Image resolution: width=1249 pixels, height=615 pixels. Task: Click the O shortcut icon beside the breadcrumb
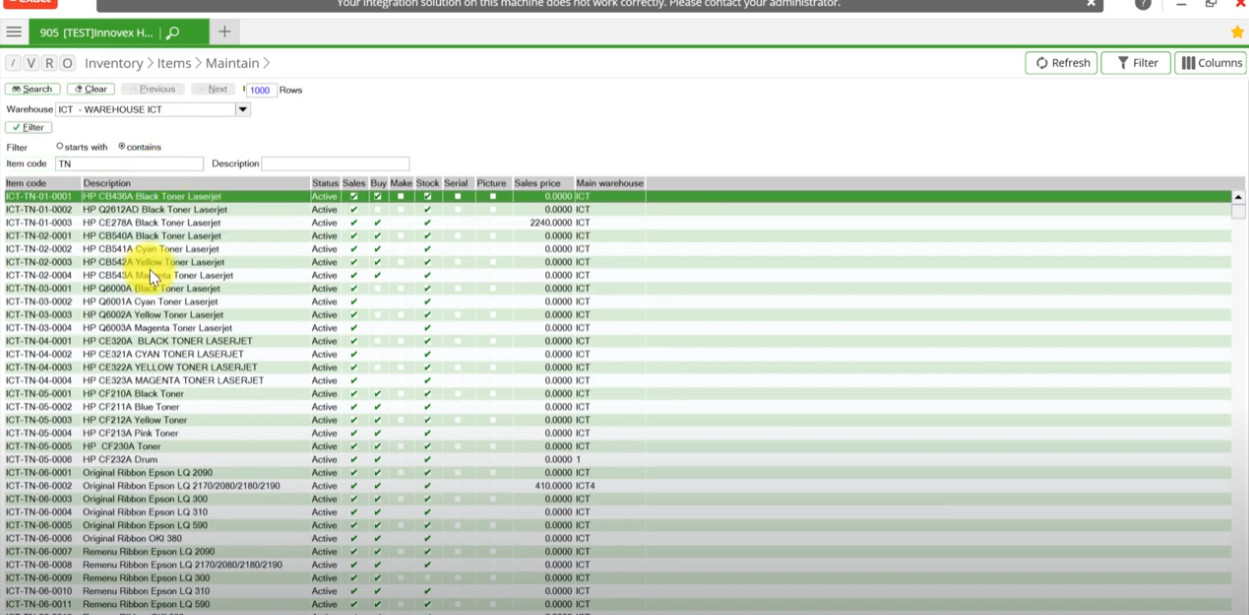tap(67, 63)
